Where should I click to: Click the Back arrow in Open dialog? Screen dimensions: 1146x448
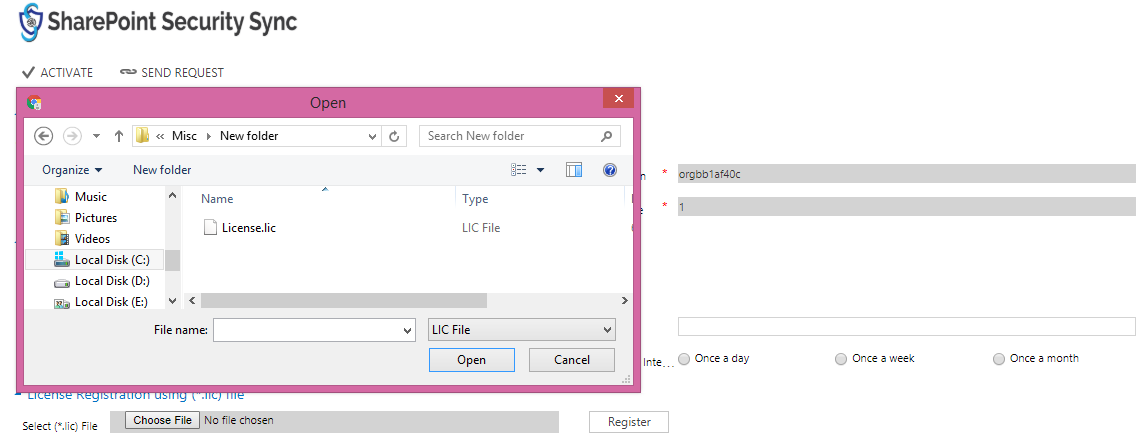point(44,136)
